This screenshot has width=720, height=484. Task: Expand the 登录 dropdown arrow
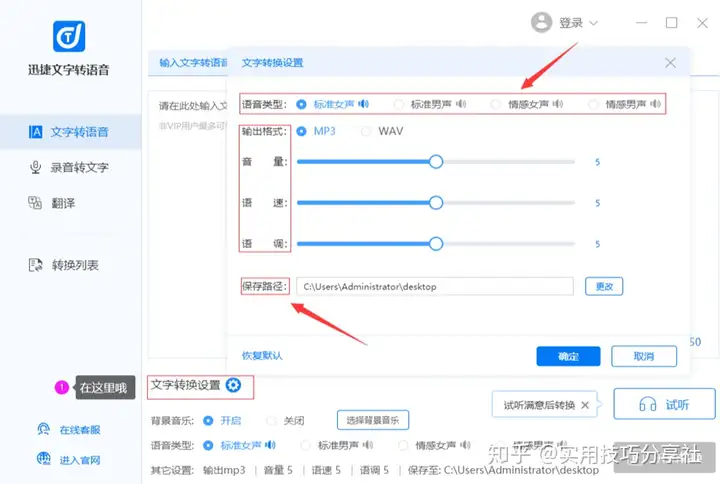pyautogui.click(x=593, y=23)
